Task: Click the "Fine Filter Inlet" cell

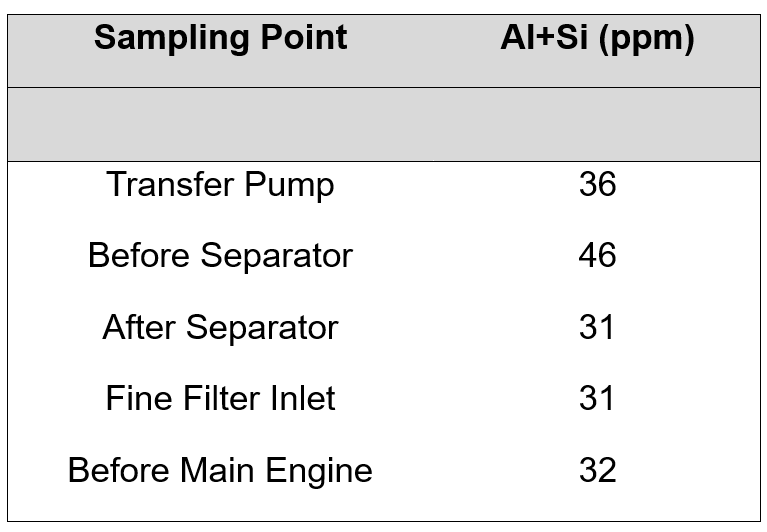Action: [220, 399]
